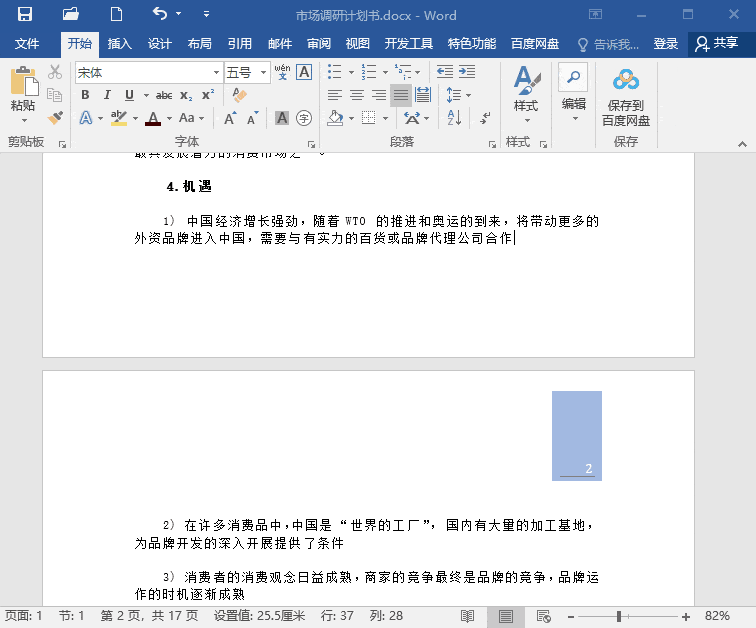
Task: Open the Customize Quick Access Toolbar arrow
Action: pyautogui.click(x=206, y=14)
